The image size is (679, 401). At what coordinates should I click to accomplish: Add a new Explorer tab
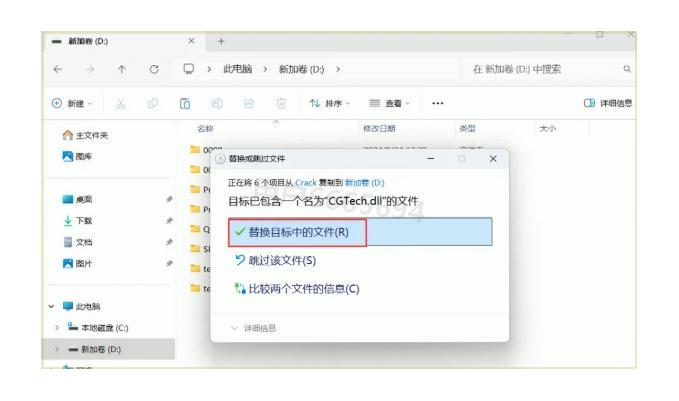click(x=221, y=42)
